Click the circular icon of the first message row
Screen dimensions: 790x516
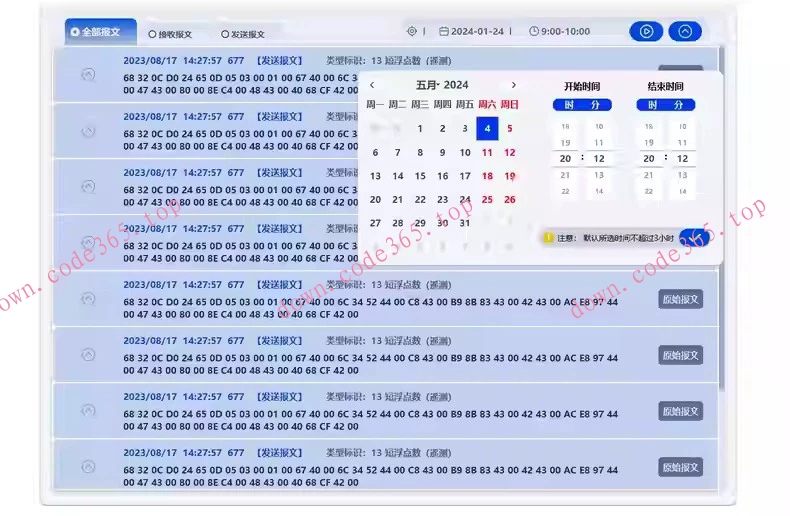[88, 75]
